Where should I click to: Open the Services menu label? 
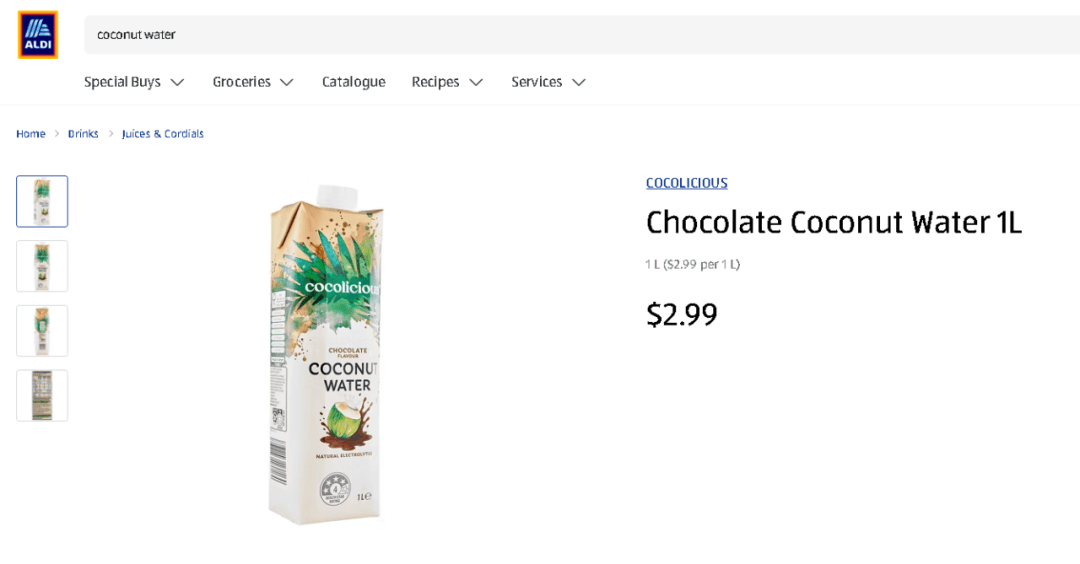click(x=536, y=82)
